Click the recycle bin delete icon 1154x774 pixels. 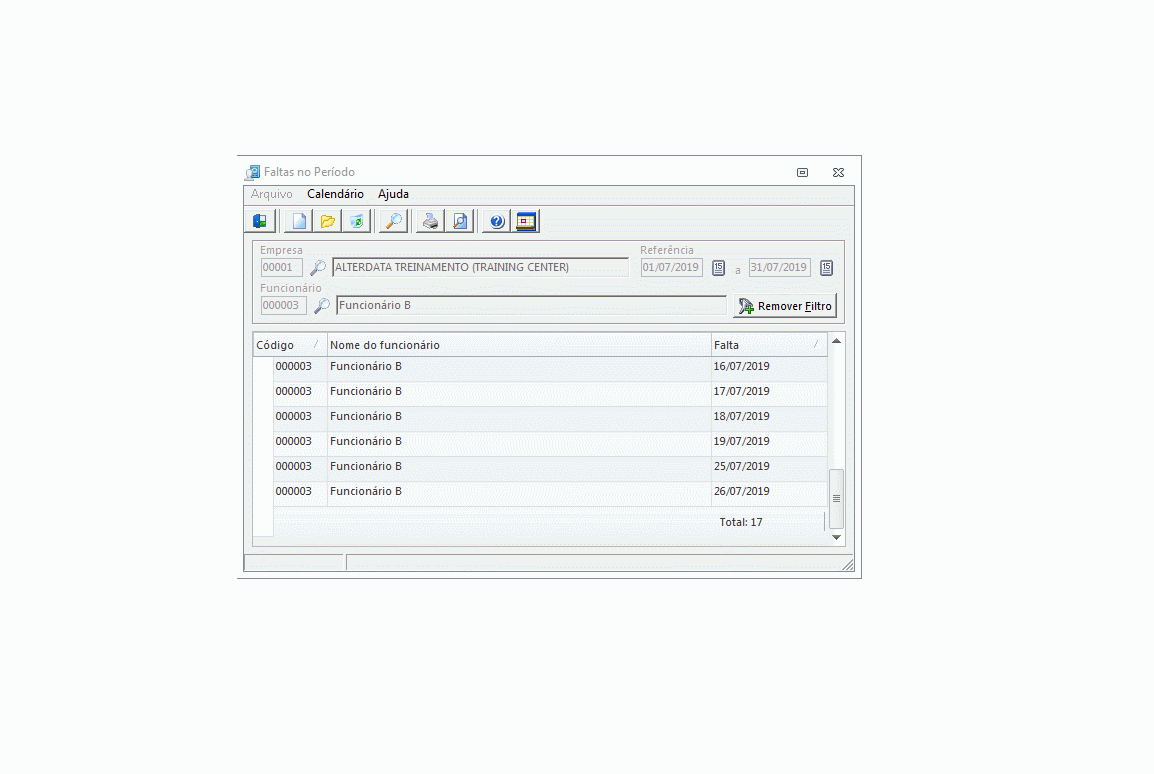[x=356, y=221]
